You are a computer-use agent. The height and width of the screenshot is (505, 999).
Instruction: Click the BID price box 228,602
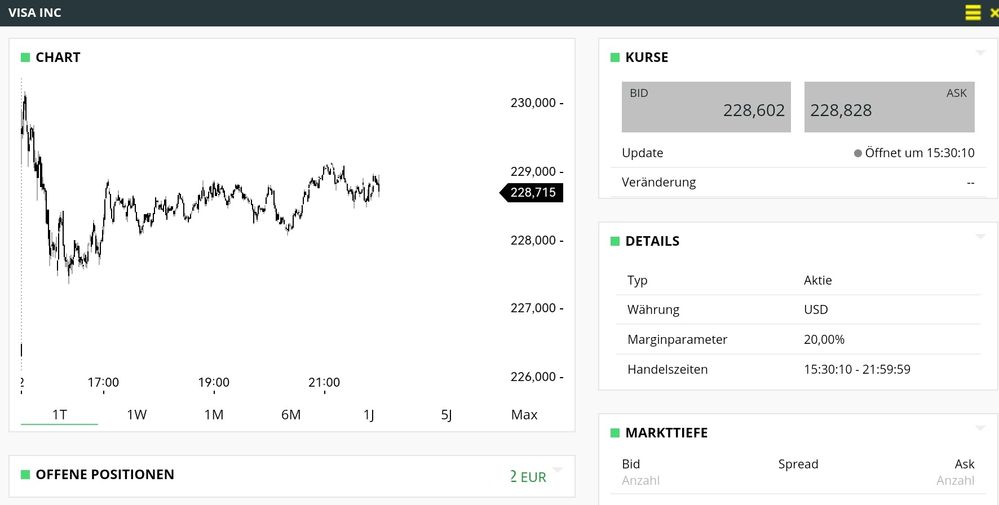(x=706, y=107)
